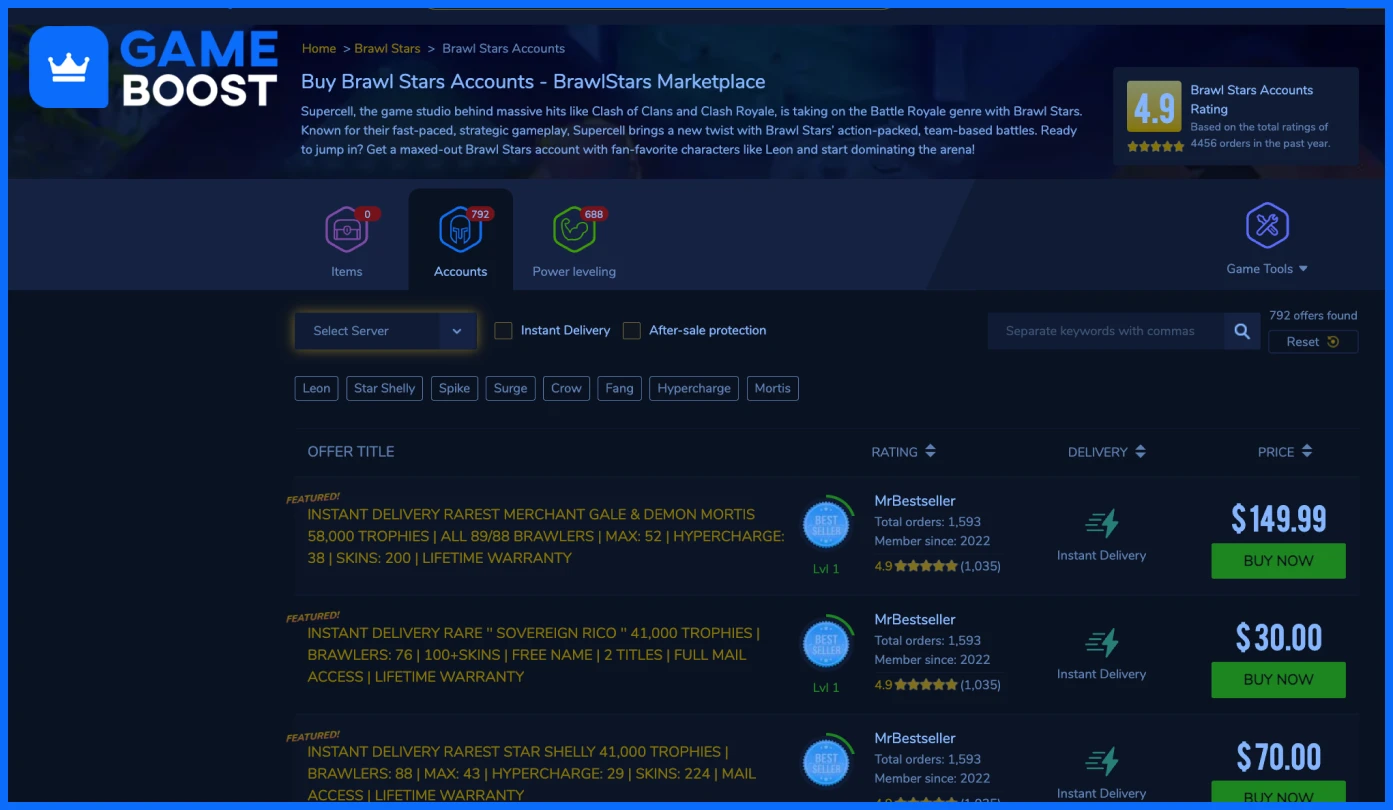1393x810 pixels.
Task: Click the $70.00 price
Action: click(x=1278, y=757)
